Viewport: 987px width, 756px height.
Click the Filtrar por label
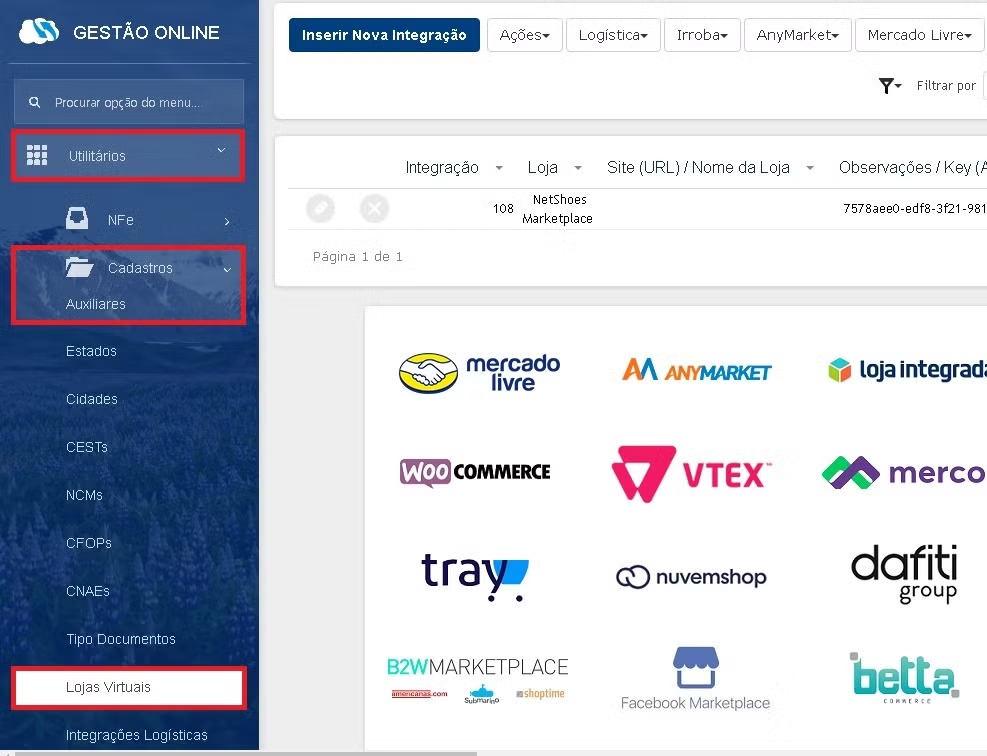[946, 86]
